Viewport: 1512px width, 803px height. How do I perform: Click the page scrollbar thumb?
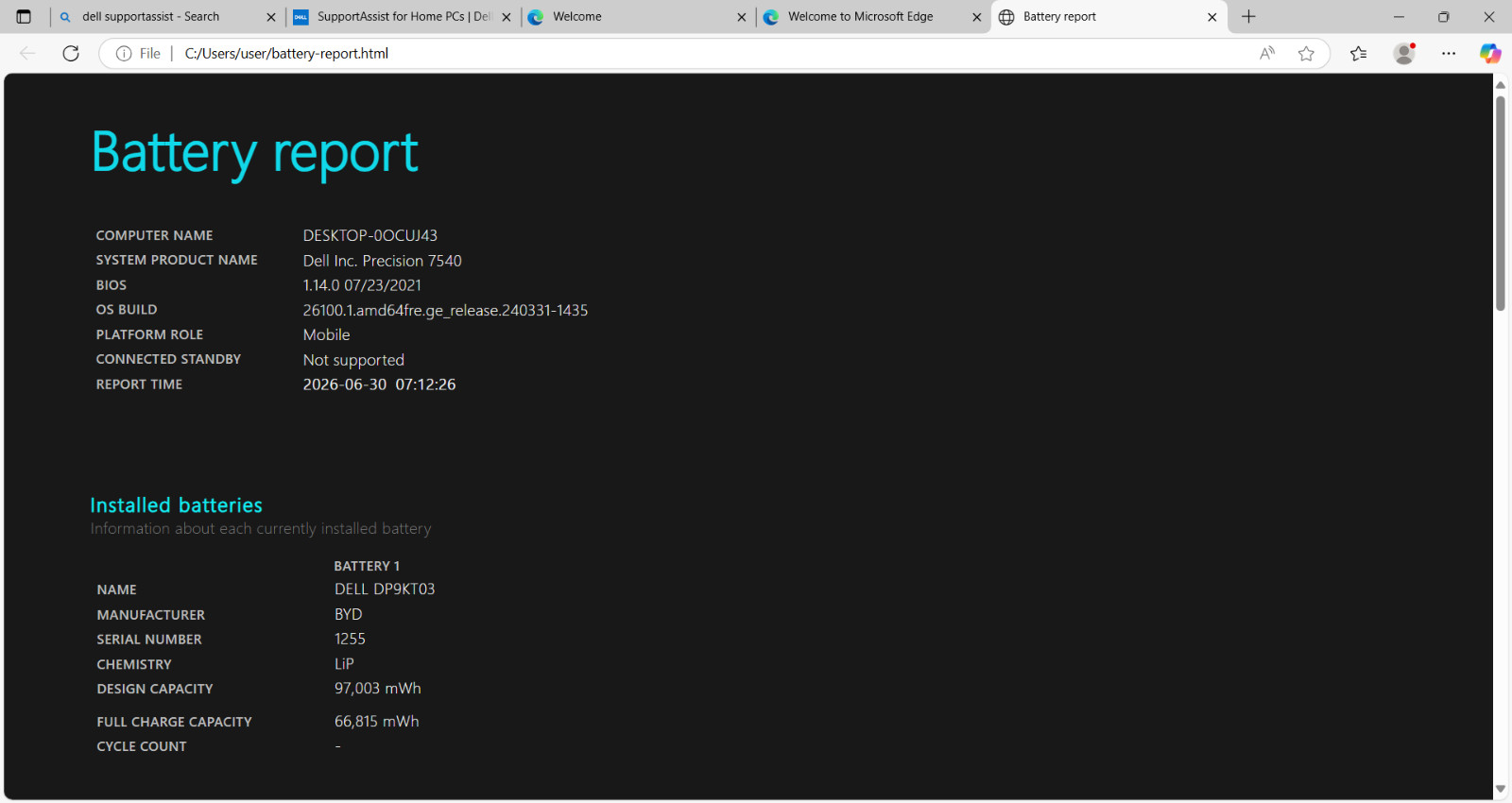tap(1501, 203)
